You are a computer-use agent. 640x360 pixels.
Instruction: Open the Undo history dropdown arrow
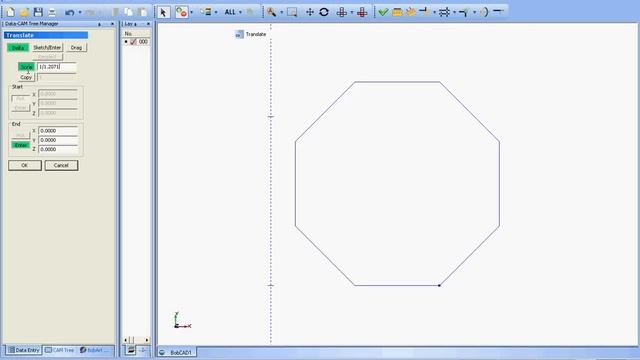click(x=80, y=12)
